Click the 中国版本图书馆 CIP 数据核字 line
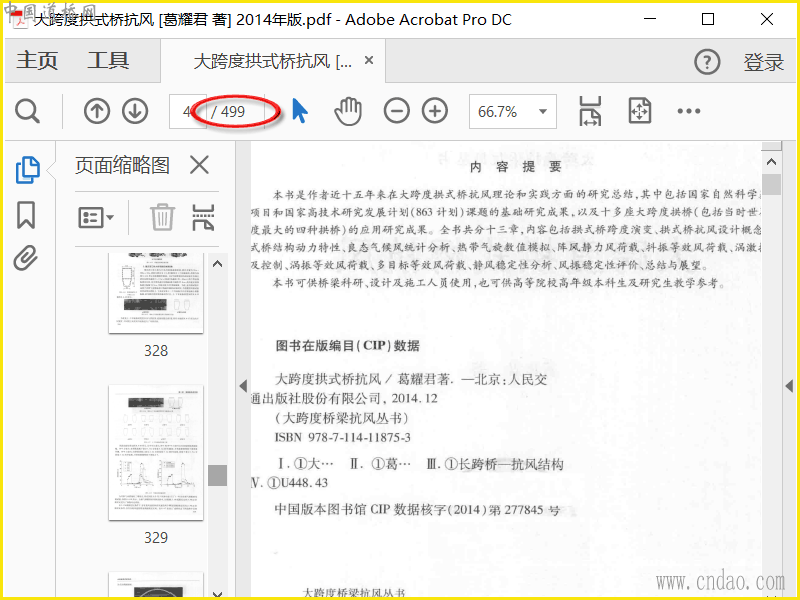 (x=417, y=510)
